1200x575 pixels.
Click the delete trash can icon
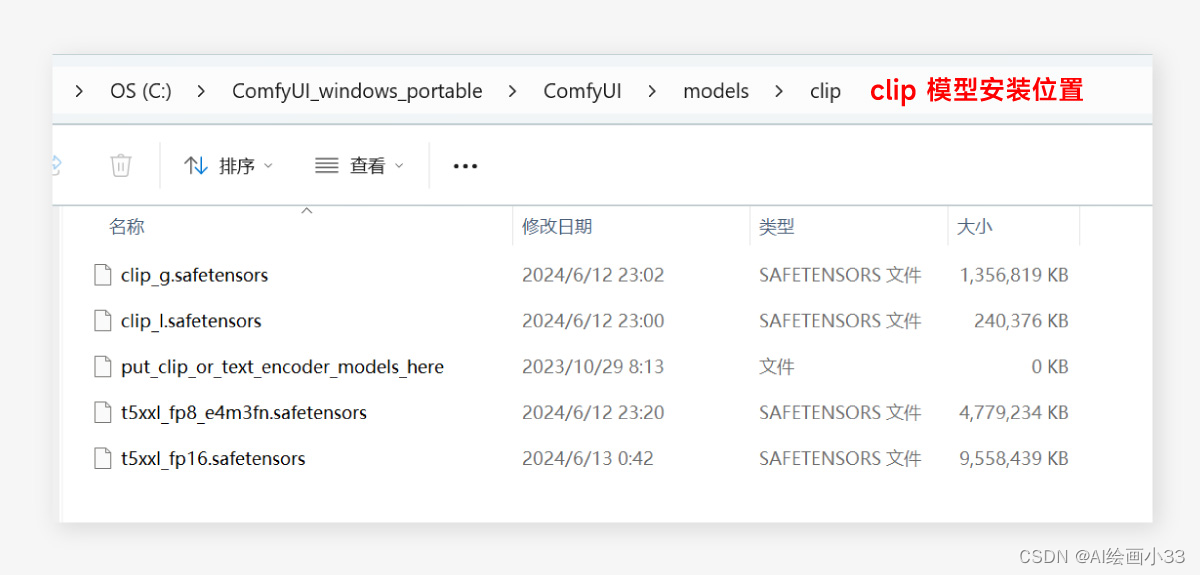[121, 165]
